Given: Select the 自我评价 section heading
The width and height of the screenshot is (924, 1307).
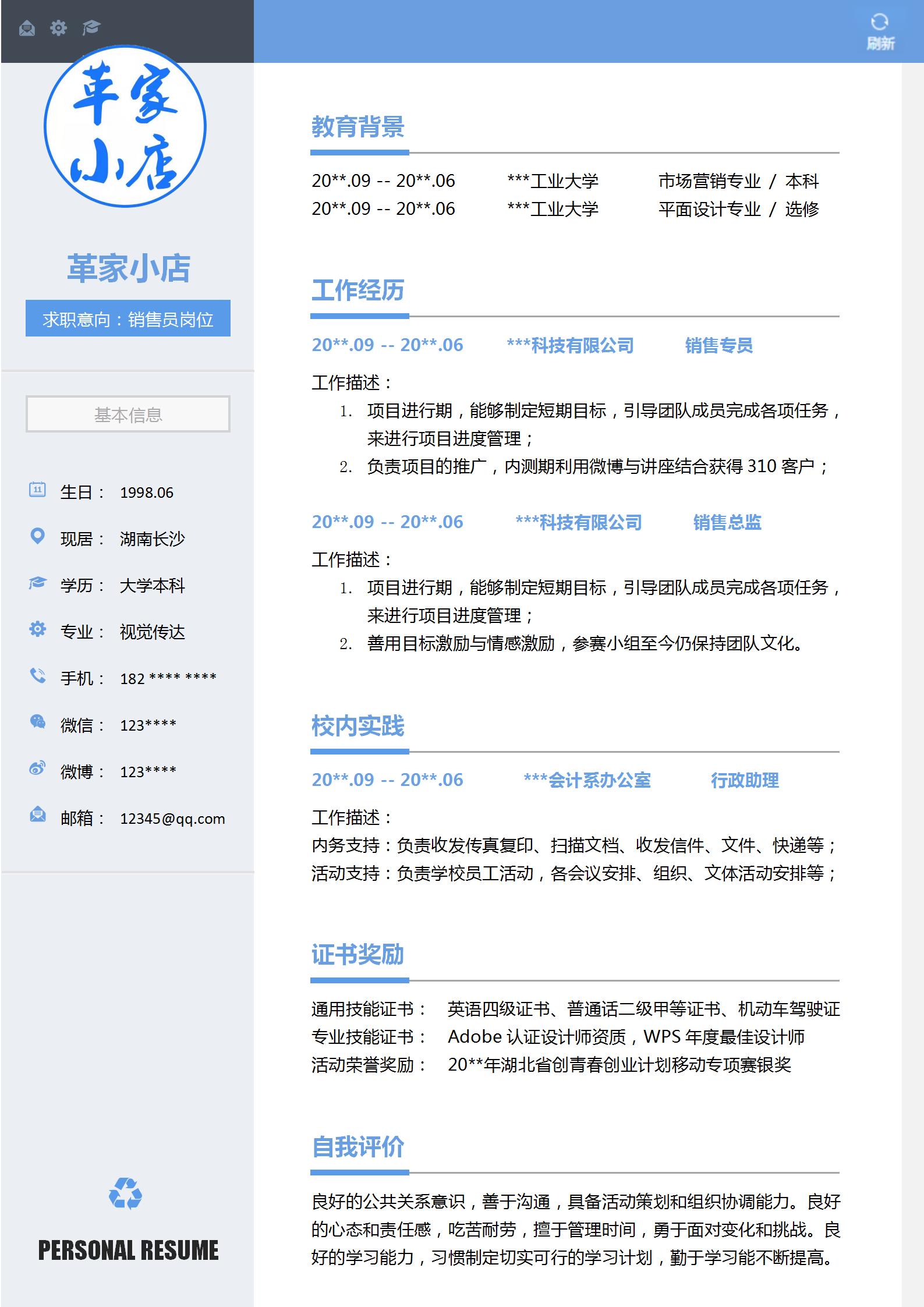Looking at the screenshot, I should tap(358, 1146).
